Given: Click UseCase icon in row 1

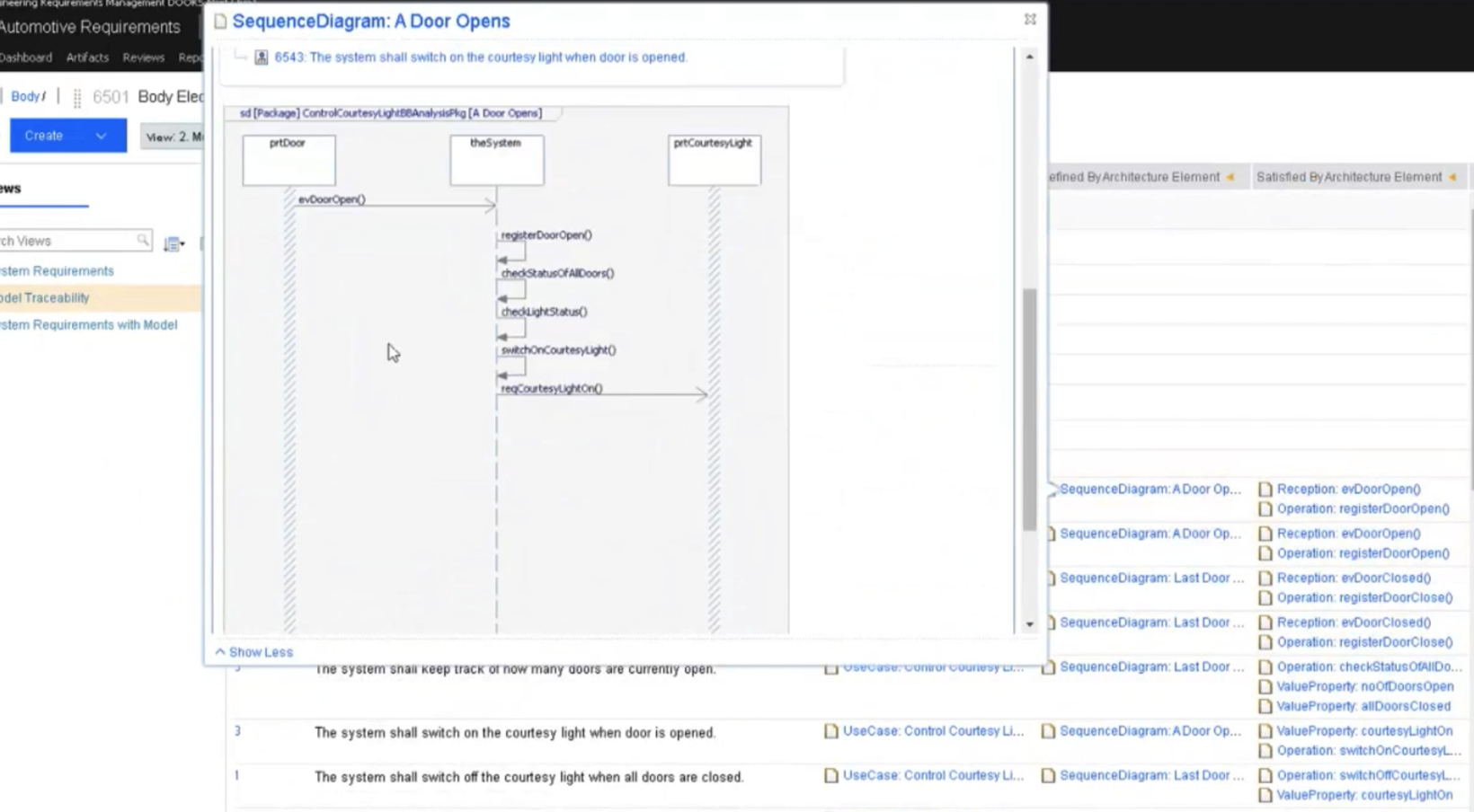Looking at the screenshot, I should coord(831,775).
